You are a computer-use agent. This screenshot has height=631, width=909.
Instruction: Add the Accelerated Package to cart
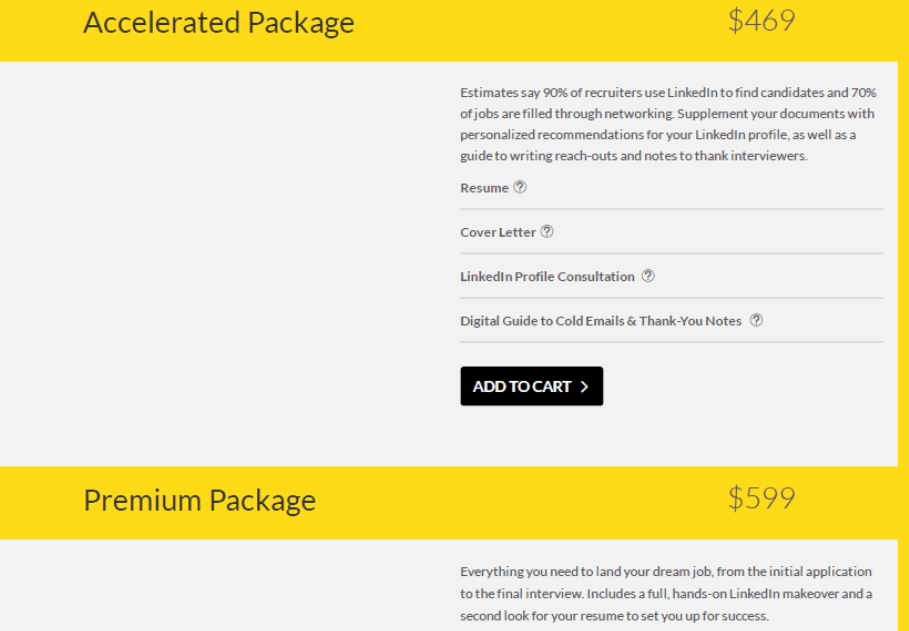(532, 386)
